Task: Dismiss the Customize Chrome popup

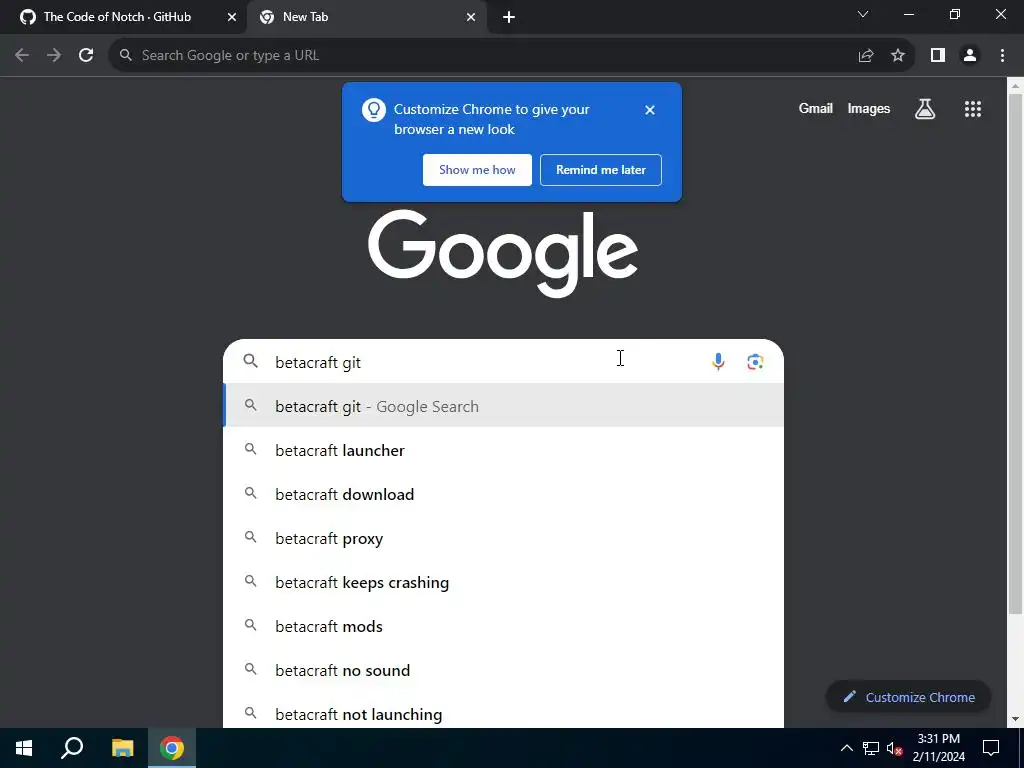Action: (x=650, y=110)
